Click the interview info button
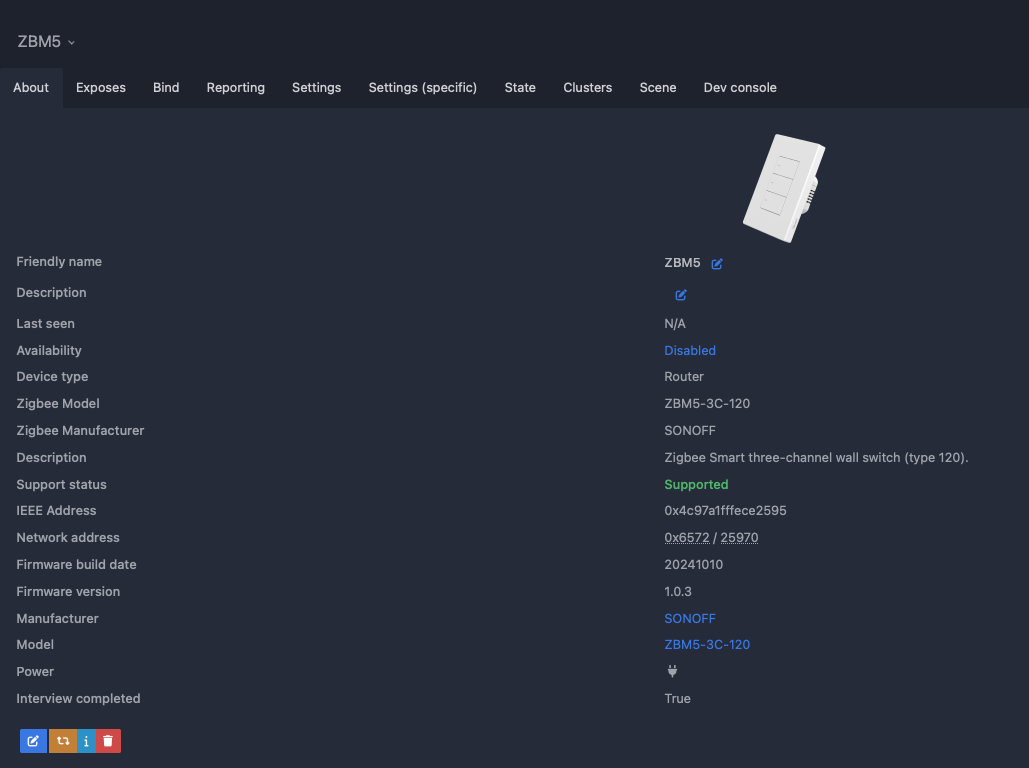Screen dimensions: 1029x768 (87, 741)
